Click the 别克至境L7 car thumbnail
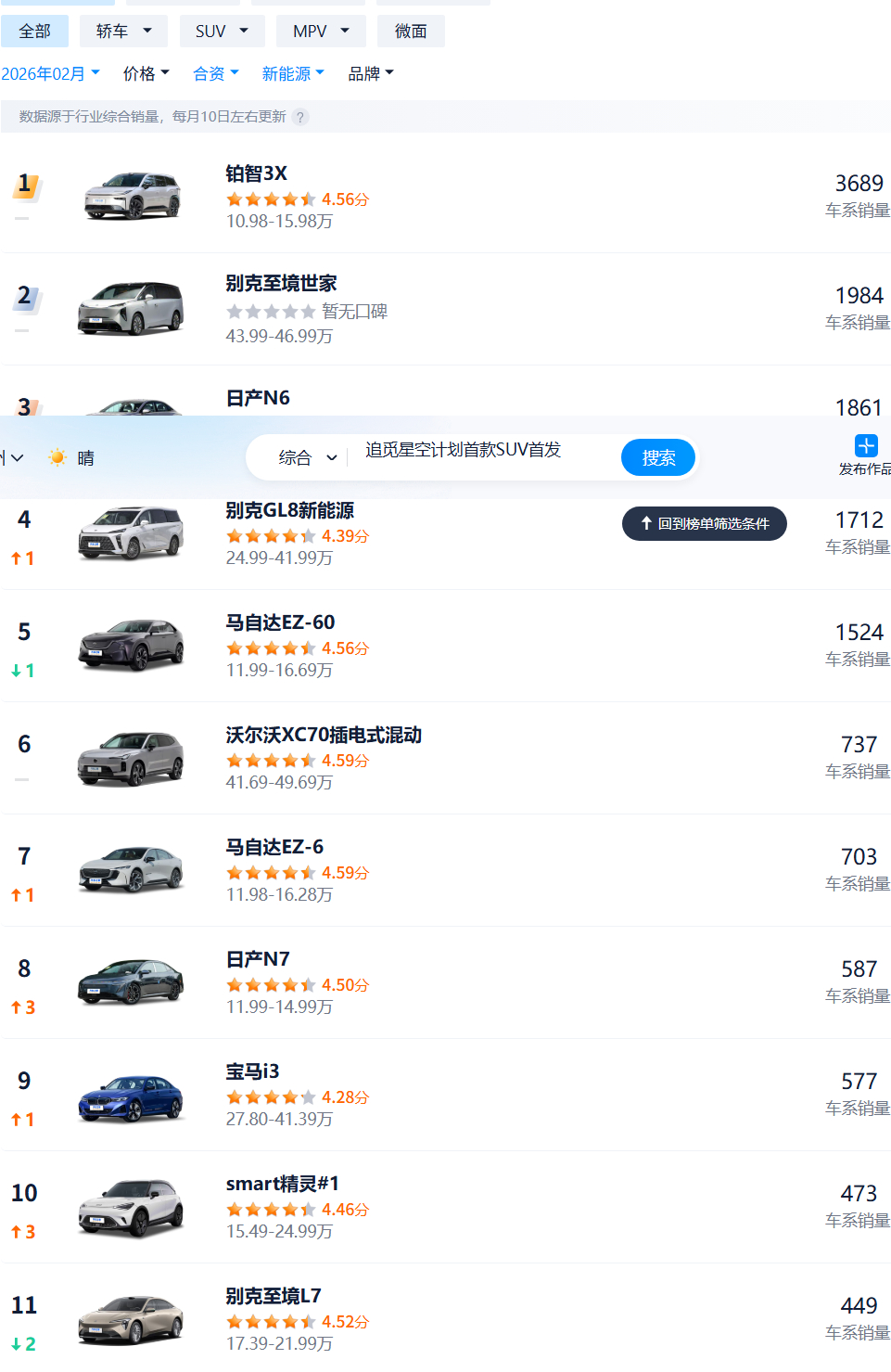Viewport: 891px width, 1372px height. tap(131, 1320)
